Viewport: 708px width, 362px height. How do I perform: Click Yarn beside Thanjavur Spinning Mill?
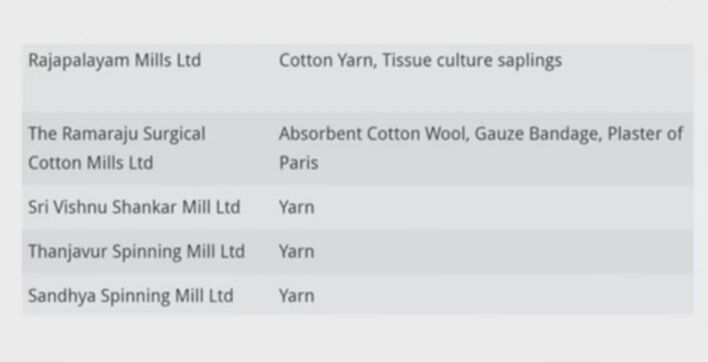tap(297, 252)
